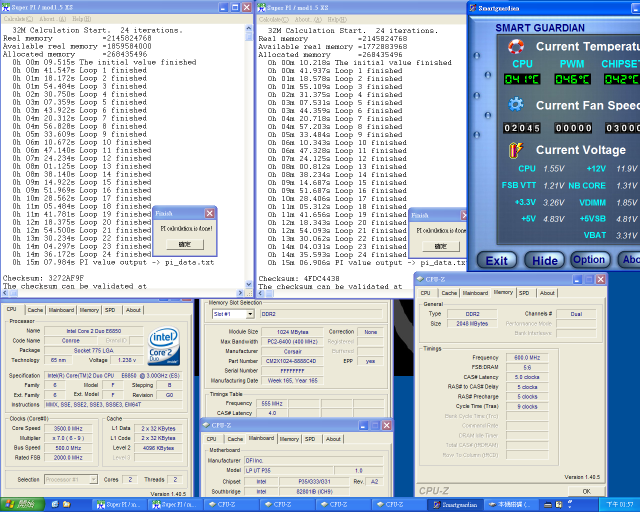Click the Hide button in Smart Guardian
Viewport: 640px width, 512px height.
[x=544, y=260]
